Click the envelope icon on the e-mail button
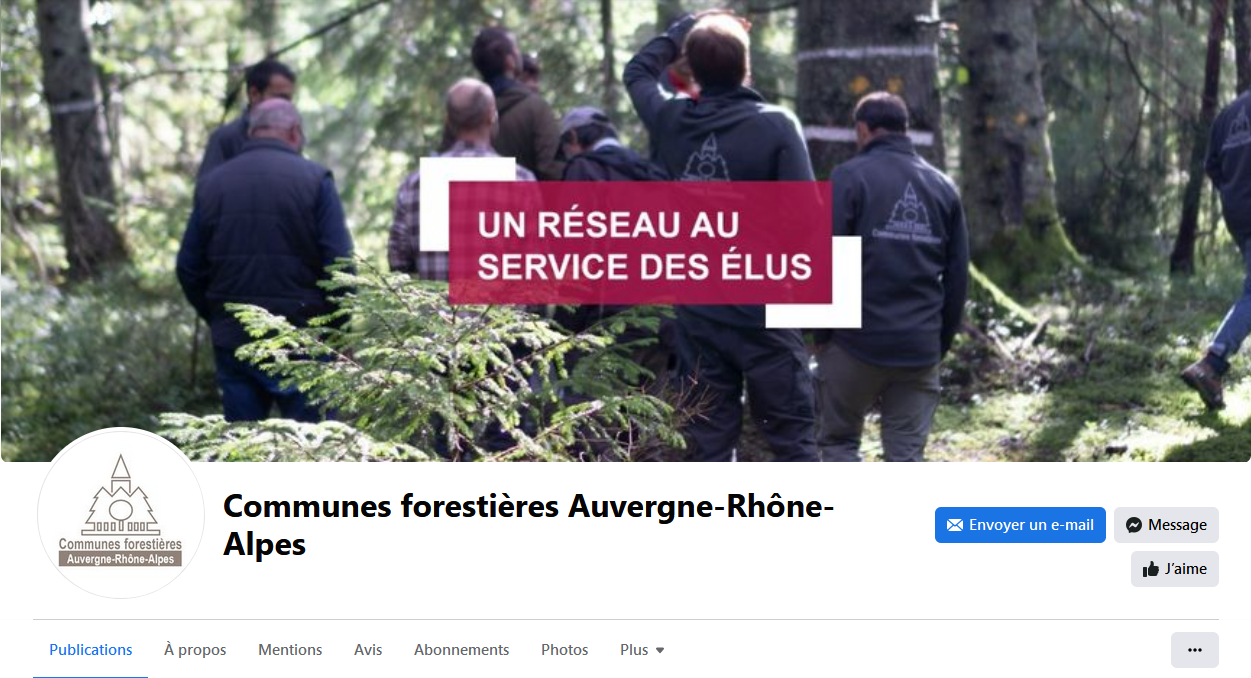This screenshot has width=1251, height=678. tap(954, 525)
